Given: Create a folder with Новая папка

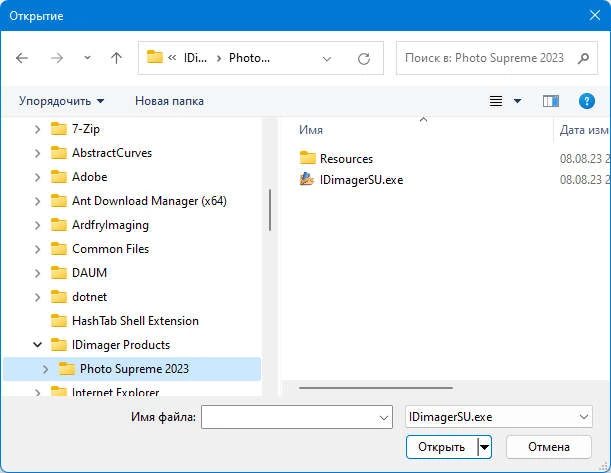Looking at the screenshot, I should tap(170, 101).
